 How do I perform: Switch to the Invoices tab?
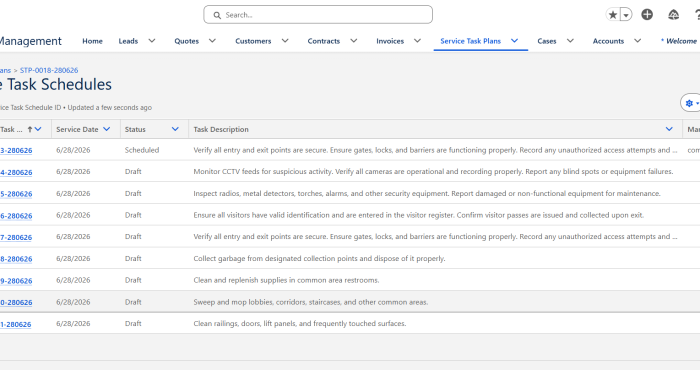390,41
